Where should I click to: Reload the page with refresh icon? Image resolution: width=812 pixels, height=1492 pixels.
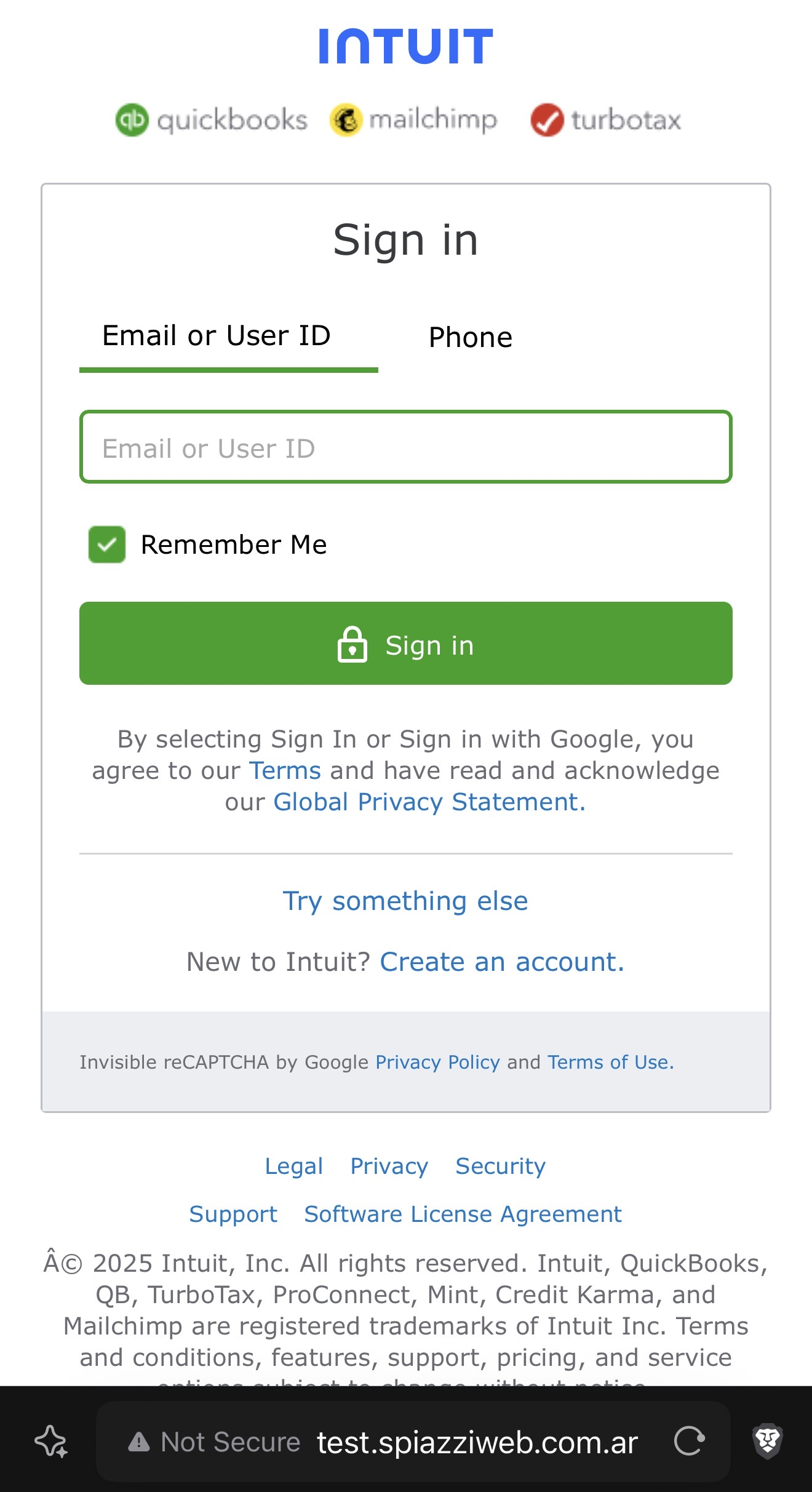[689, 1441]
